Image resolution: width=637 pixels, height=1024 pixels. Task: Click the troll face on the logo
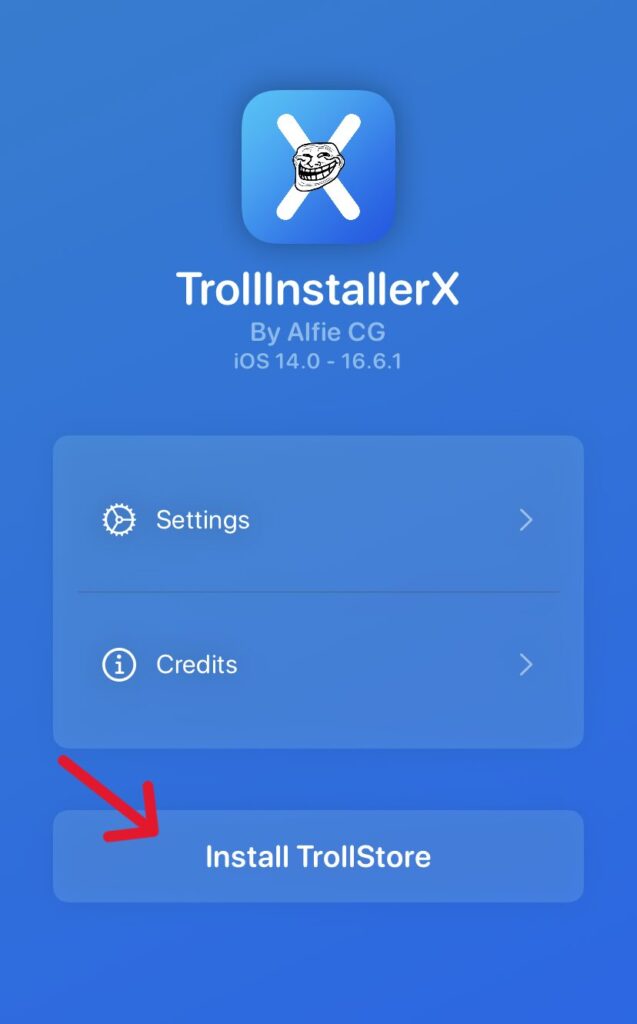coord(318,167)
